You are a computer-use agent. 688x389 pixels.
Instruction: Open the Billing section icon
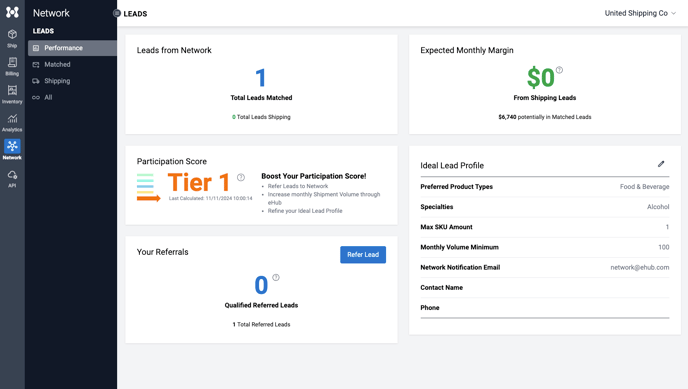coord(12,67)
